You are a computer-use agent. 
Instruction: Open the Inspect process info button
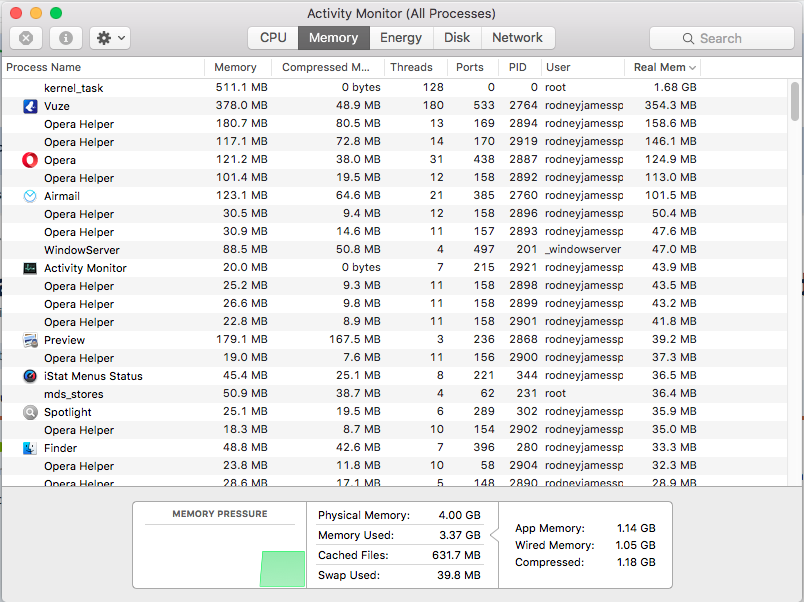coord(66,38)
